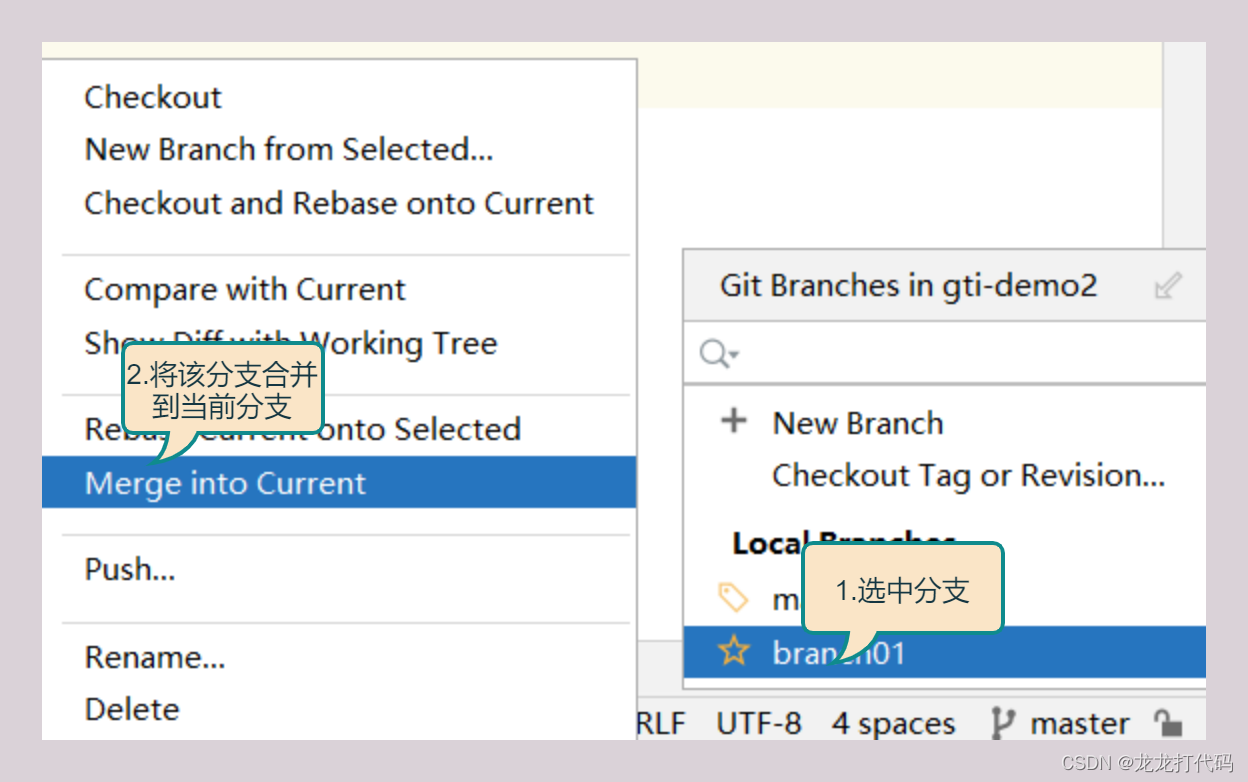The width and height of the screenshot is (1248, 782).
Task: Select the branch01 local branch
Action: [945, 653]
